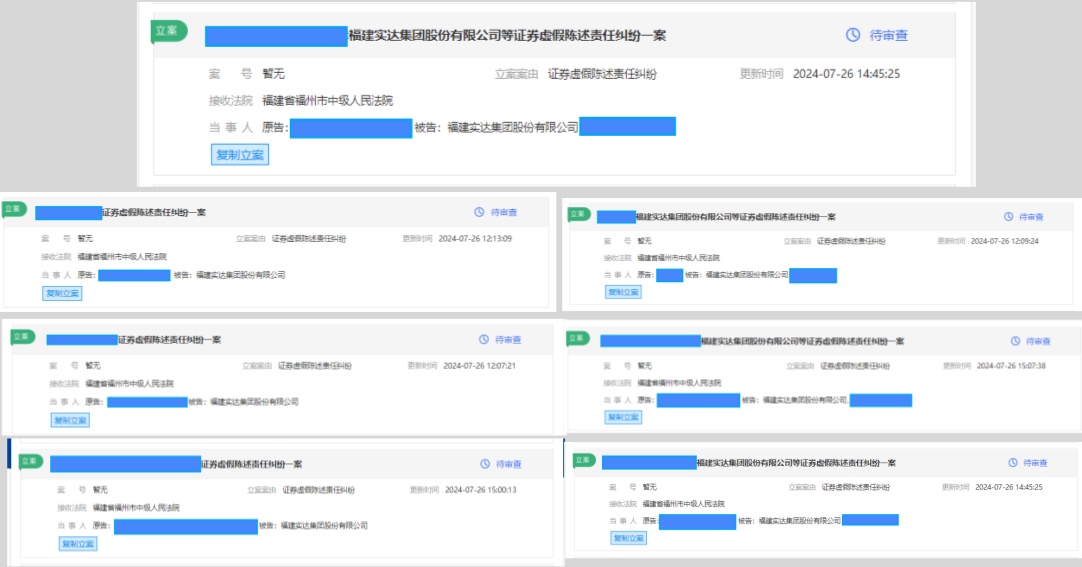The height and width of the screenshot is (567, 1082).
Task: Click 复制立案 in the 15:00:13 case card
Action: pyautogui.click(x=78, y=544)
